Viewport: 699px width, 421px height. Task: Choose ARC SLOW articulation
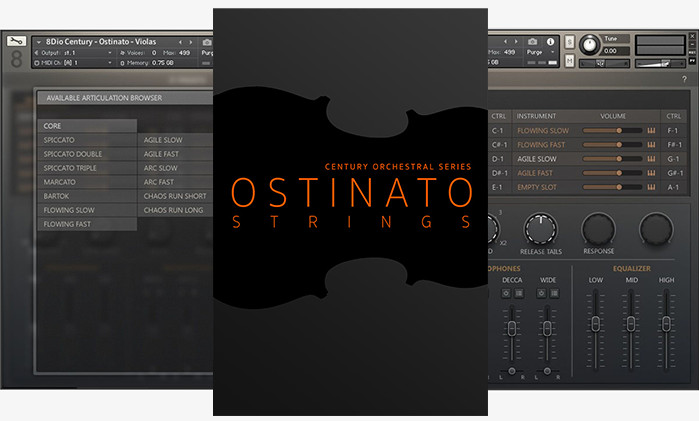[x=175, y=168]
